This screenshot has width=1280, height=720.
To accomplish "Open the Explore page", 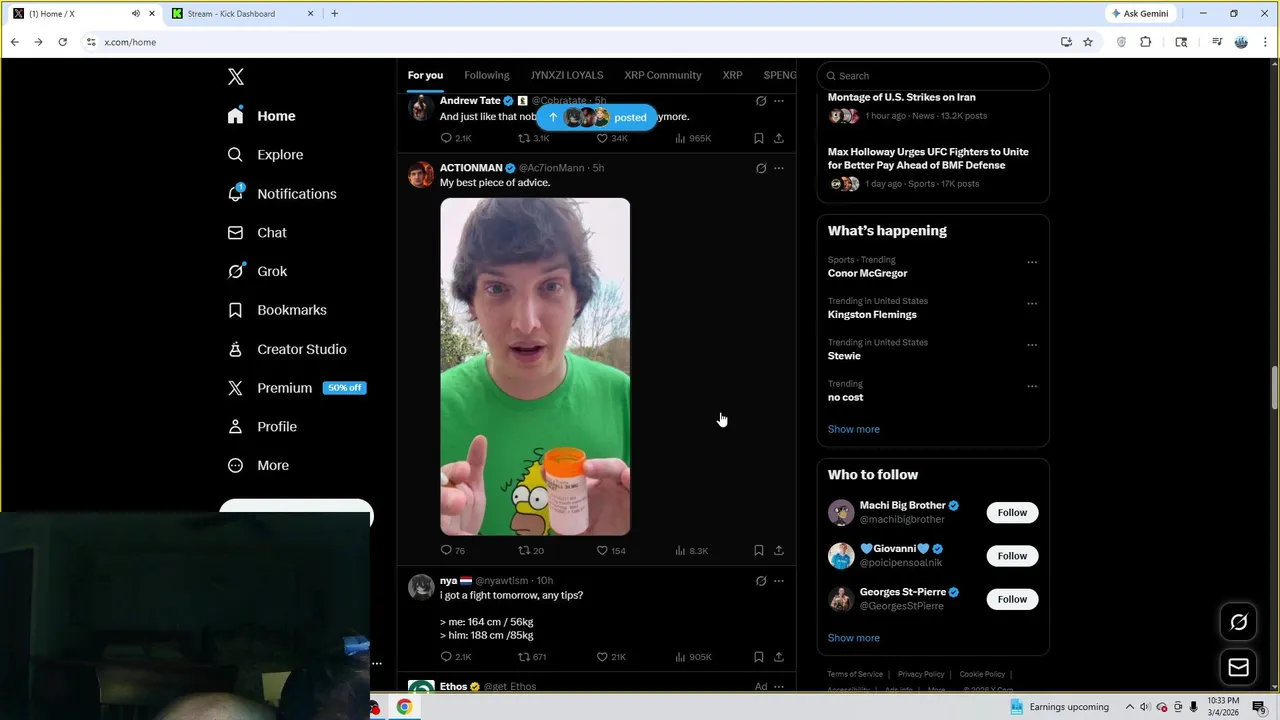I will click(265, 155).
